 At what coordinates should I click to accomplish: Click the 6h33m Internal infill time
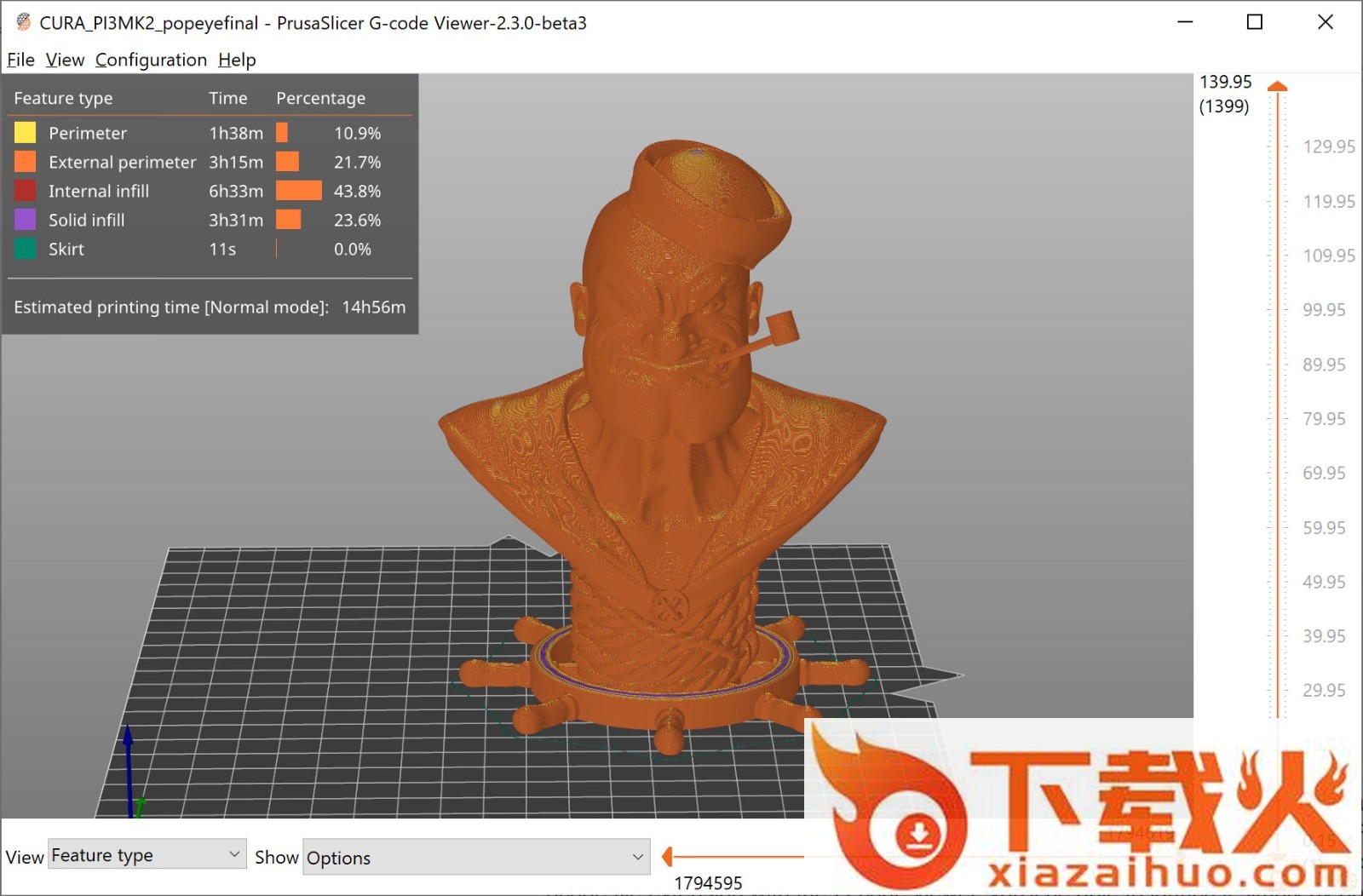coord(236,191)
